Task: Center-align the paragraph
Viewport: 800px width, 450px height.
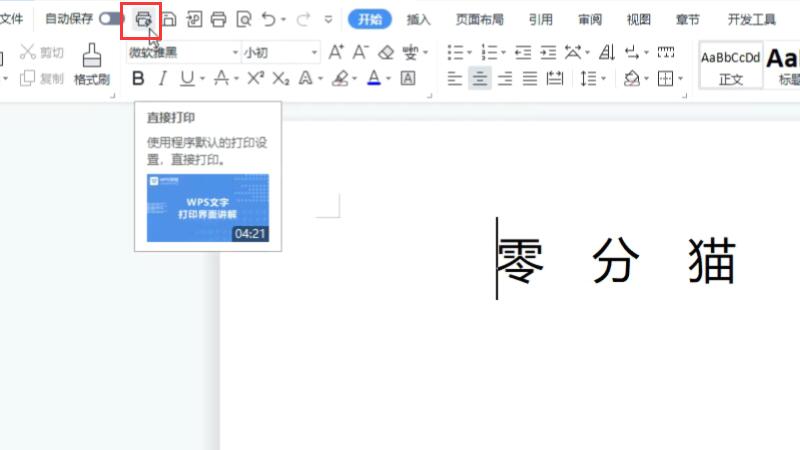Action: click(480, 78)
